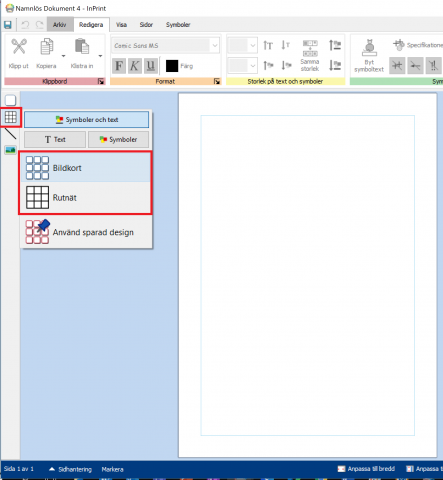Toggle underline U formatting
The width and height of the screenshot is (443, 480).
click(x=151, y=66)
